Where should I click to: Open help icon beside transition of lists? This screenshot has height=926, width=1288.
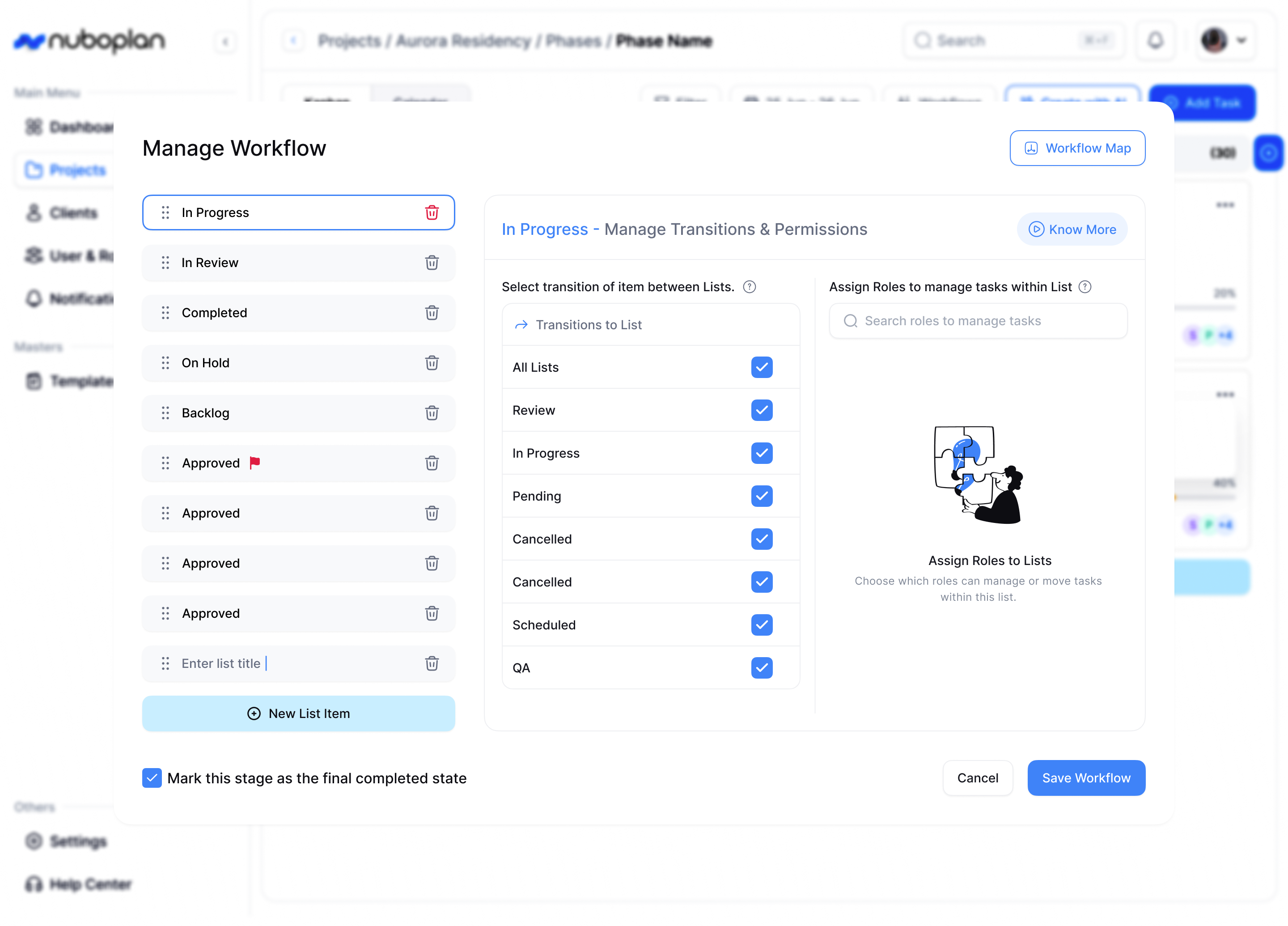tap(749, 287)
